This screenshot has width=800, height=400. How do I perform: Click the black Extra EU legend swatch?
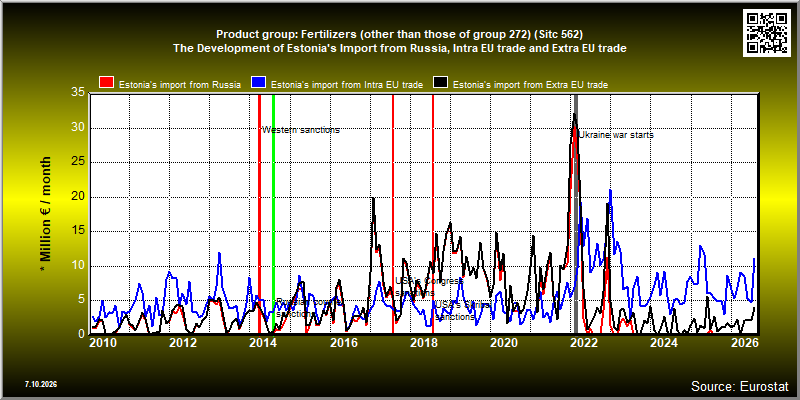(440, 84)
